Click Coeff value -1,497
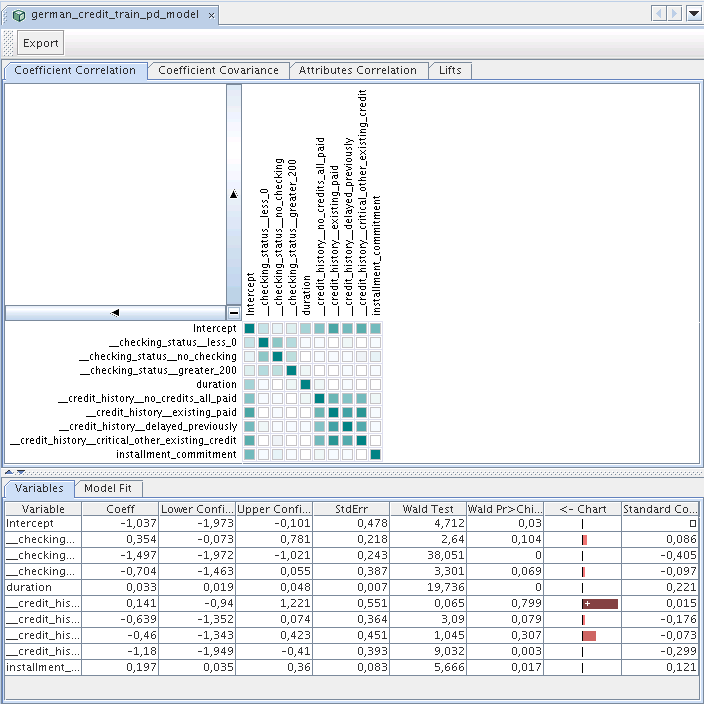The image size is (704, 704). (138, 555)
